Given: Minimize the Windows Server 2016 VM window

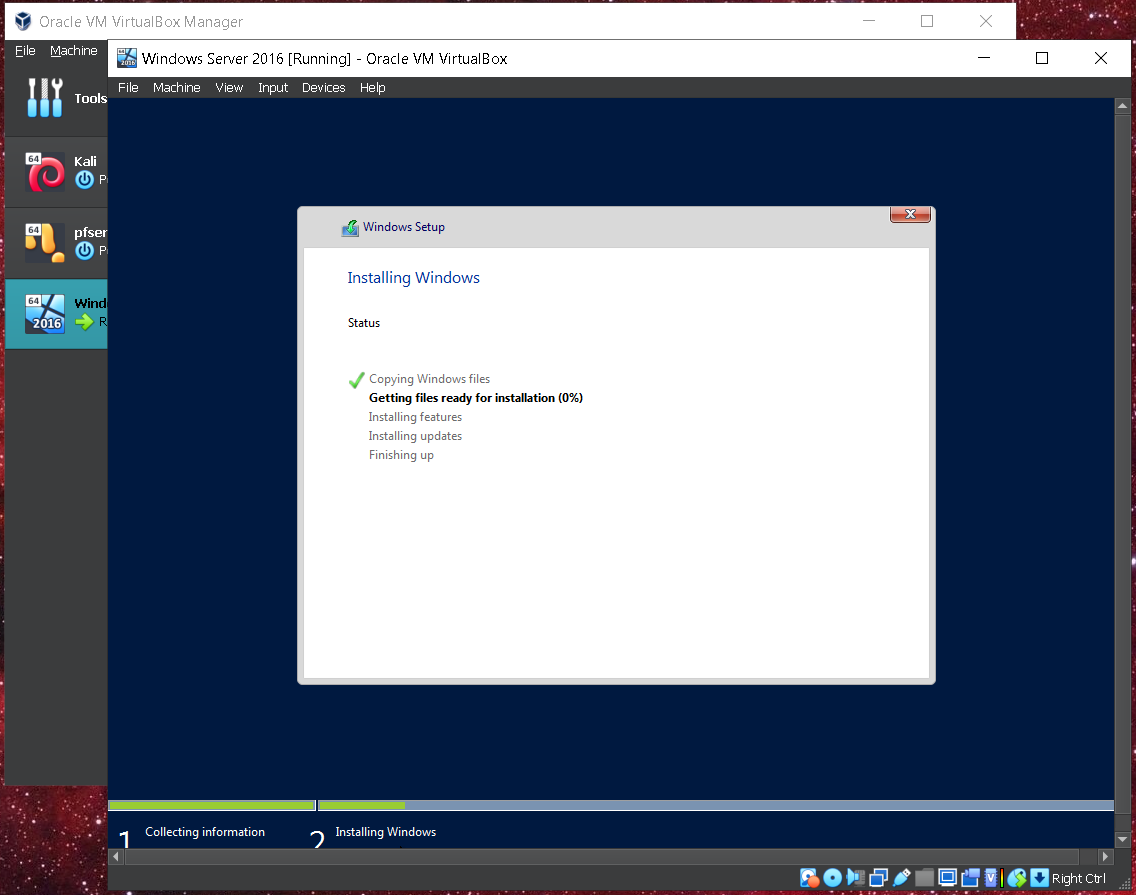Looking at the screenshot, I should [984, 58].
